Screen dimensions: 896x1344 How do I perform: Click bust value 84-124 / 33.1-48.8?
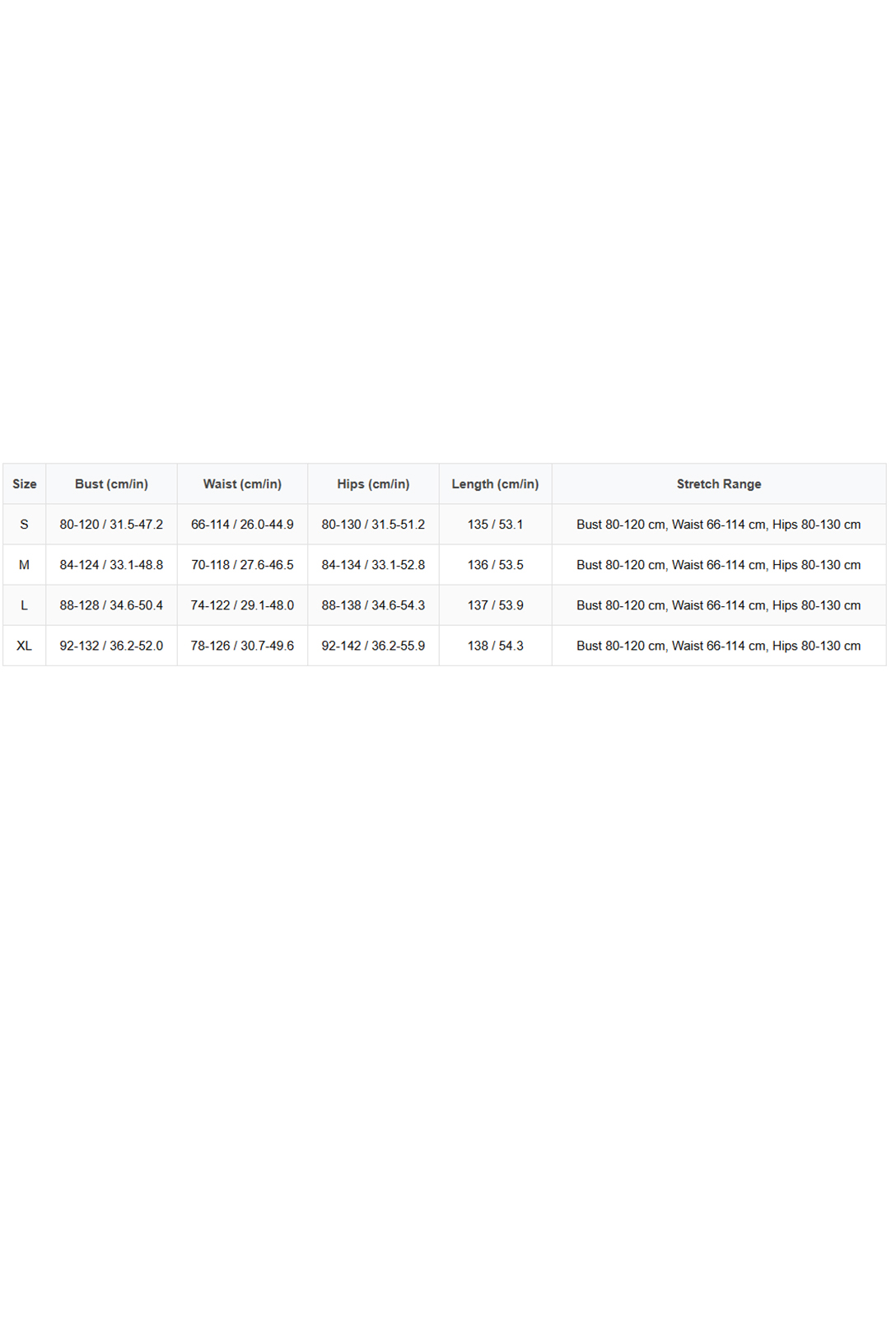[x=111, y=565]
